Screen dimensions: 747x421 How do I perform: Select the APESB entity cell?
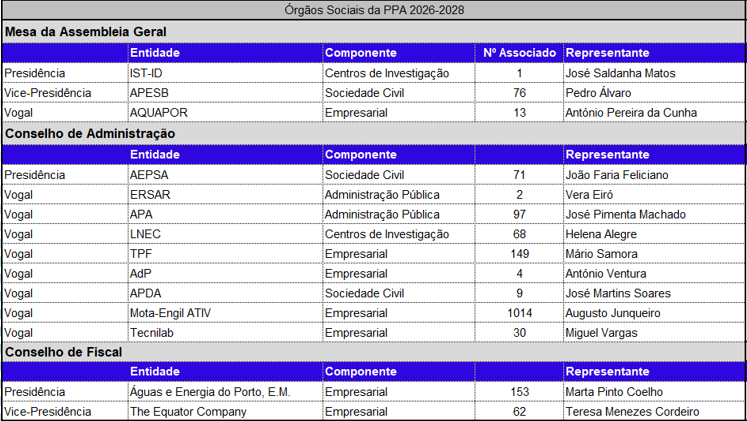pos(149,93)
